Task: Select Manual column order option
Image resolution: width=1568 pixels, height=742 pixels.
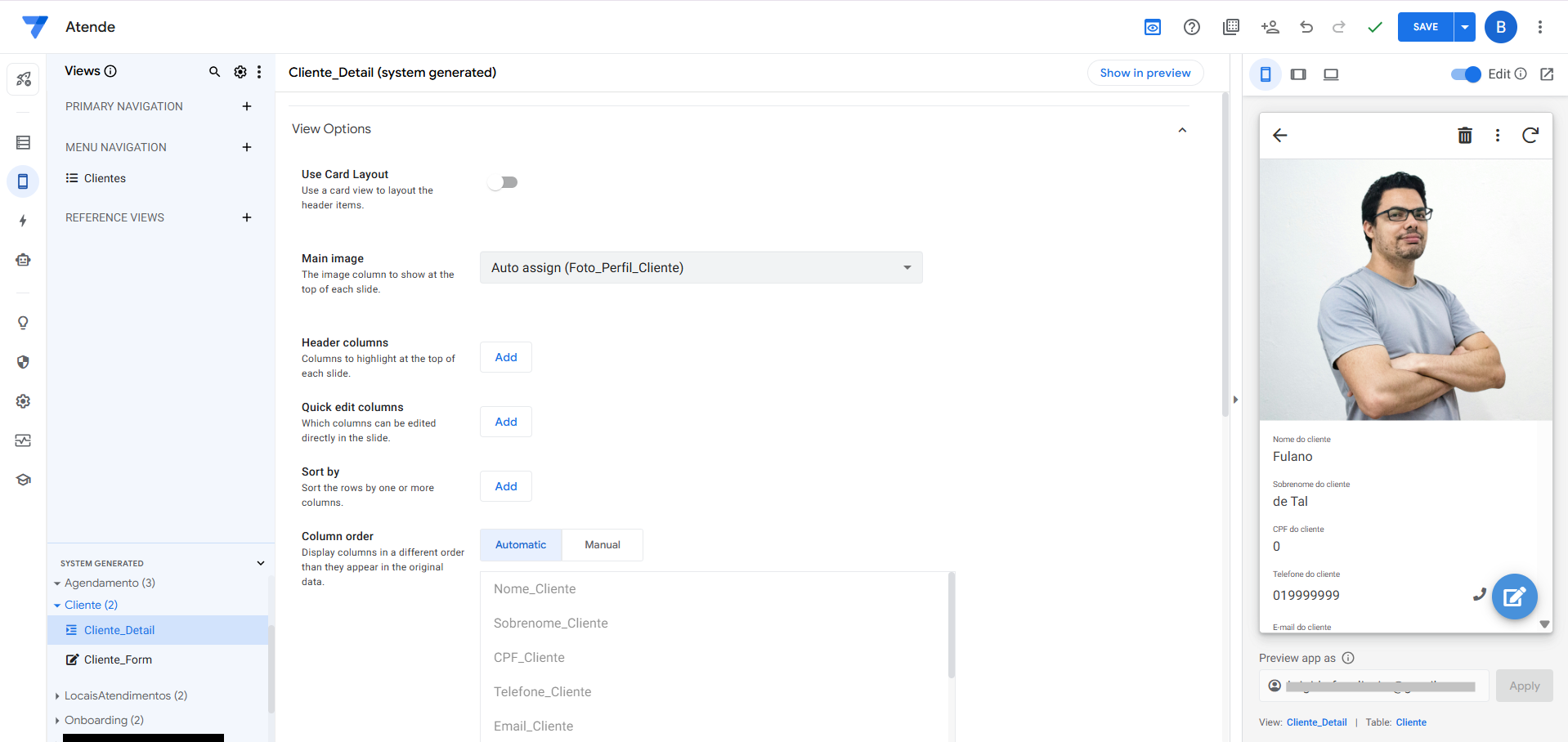Action: click(x=602, y=545)
